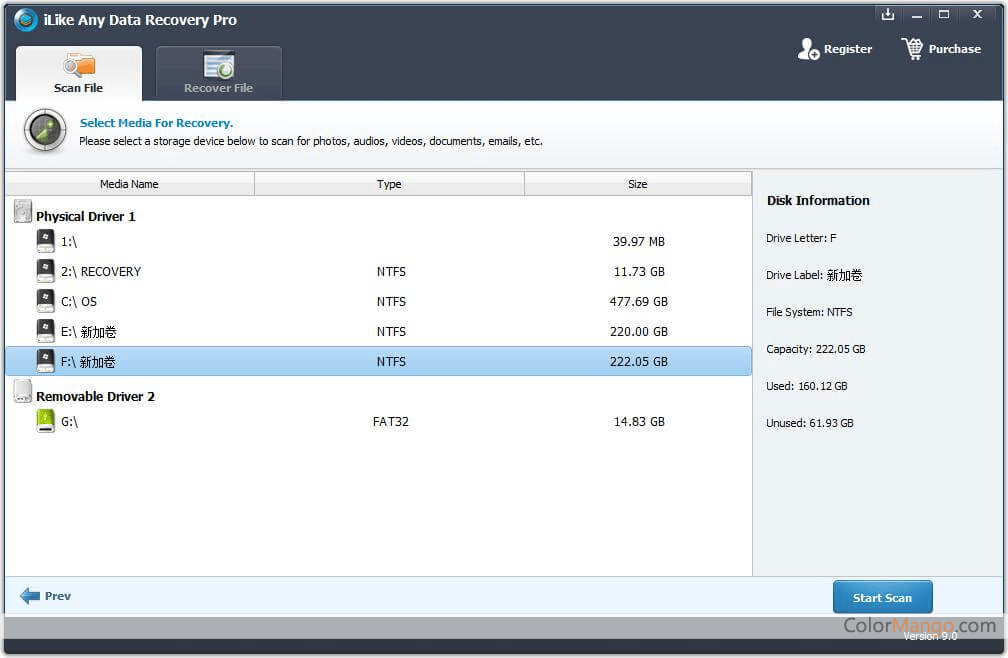Select the G:\ removable drive name
The width and height of the screenshot is (1008, 658).
tap(69, 422)
